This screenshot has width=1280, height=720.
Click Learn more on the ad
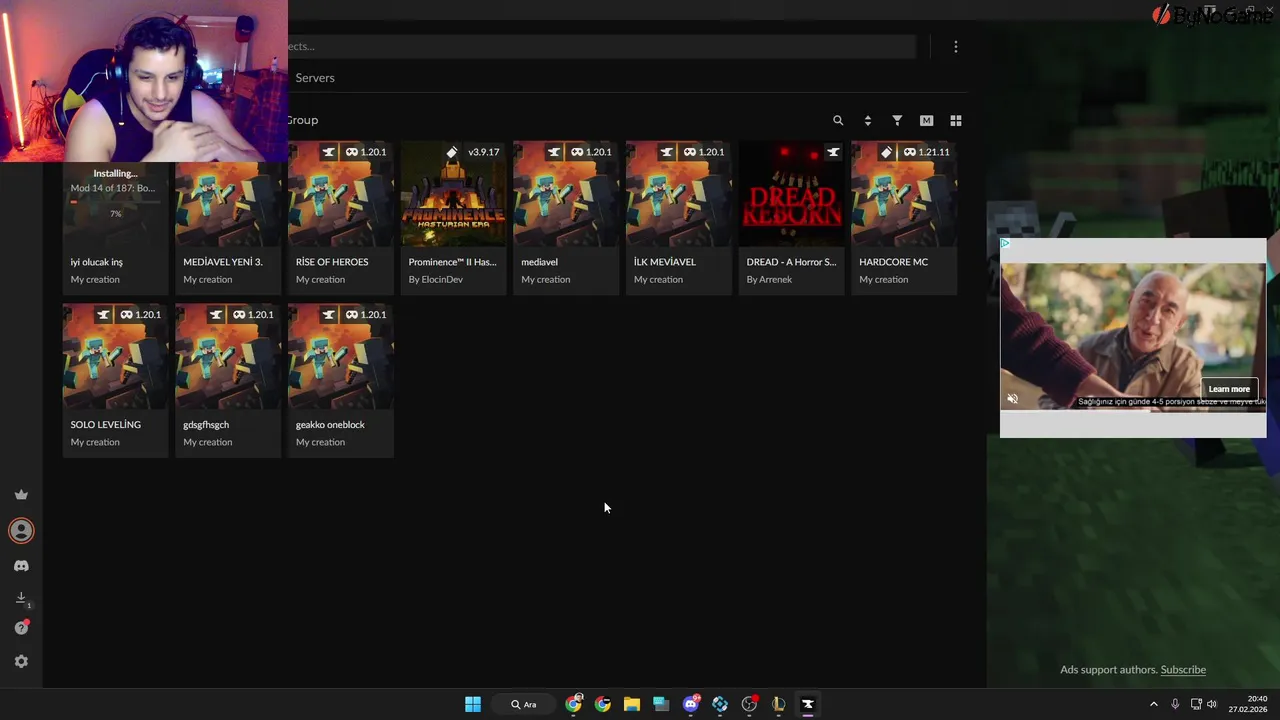pyautogui.click(x=1229, y=389)
